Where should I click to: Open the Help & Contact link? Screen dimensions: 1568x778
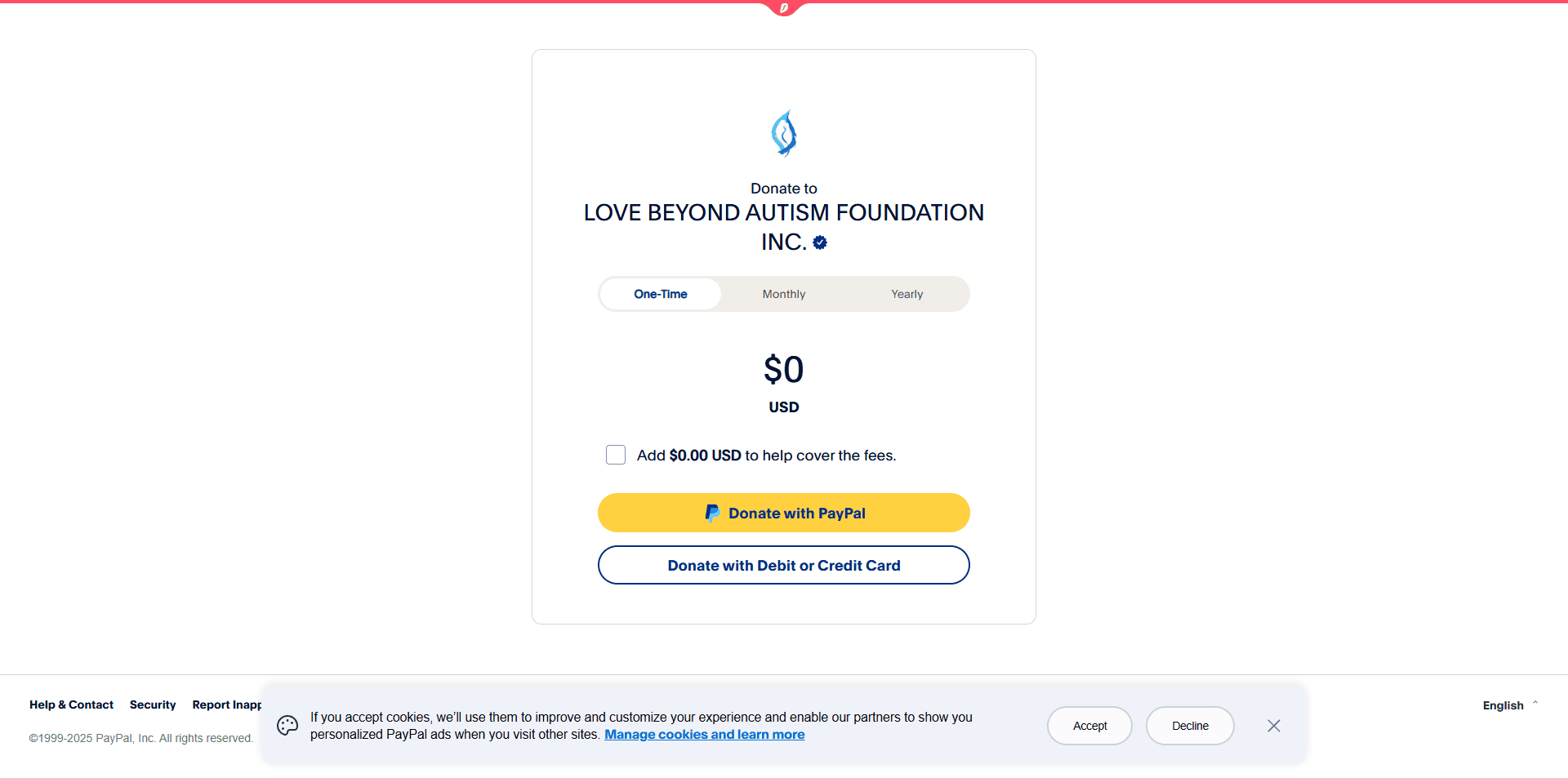[71, 705]
